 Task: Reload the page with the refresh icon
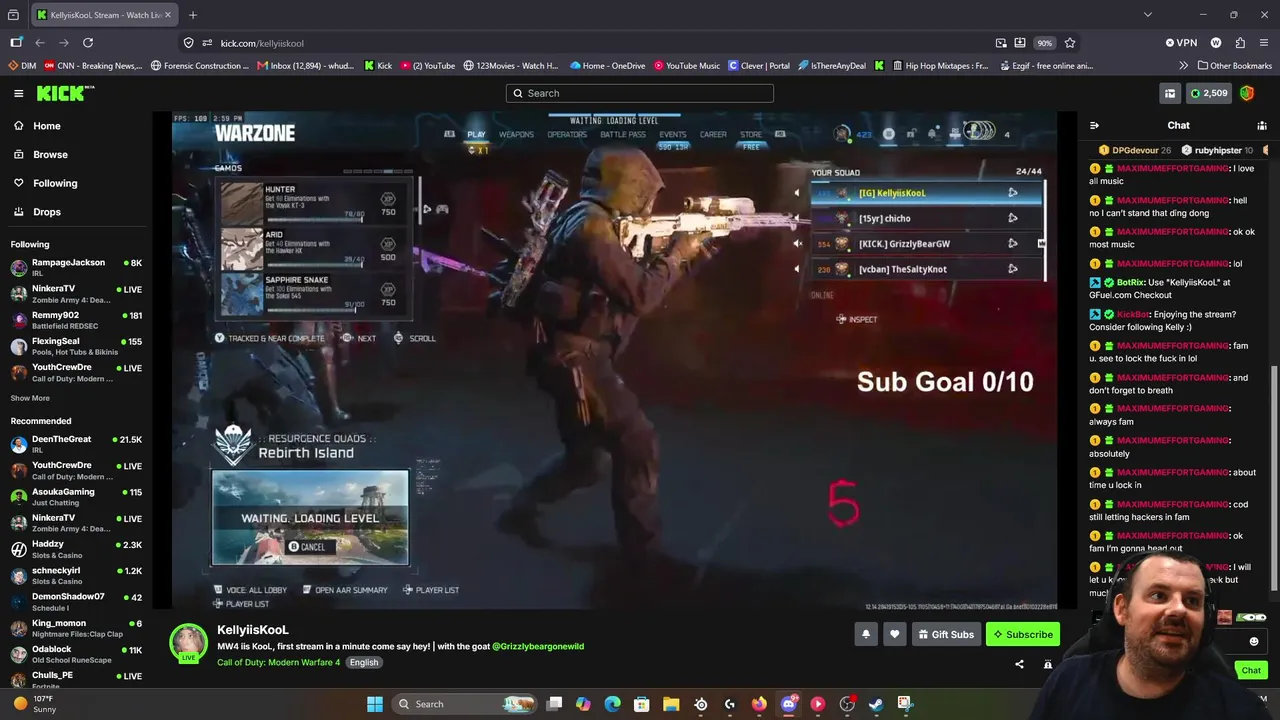tap(88, 43)
